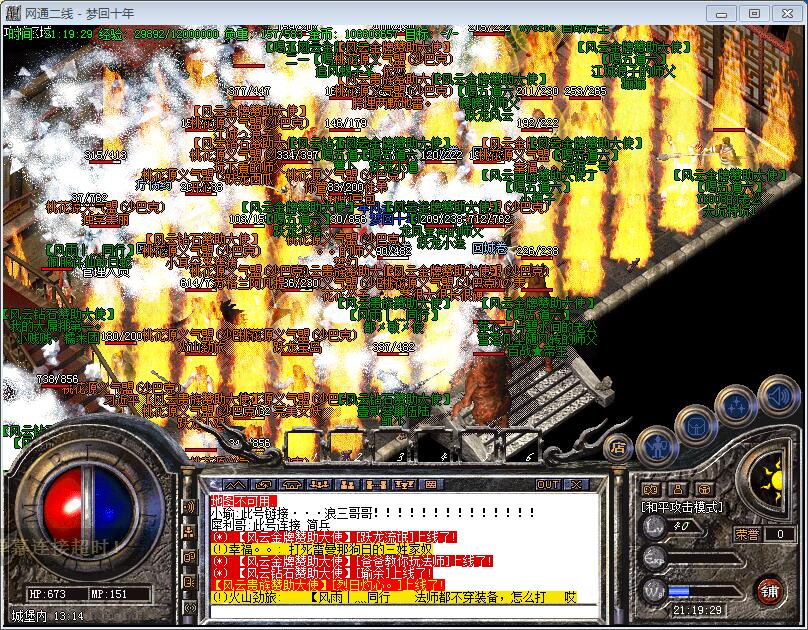Click the linked-persons icon in chat toolbar
This screenshot has height=630, width=808.
click(x=375, y=485)
